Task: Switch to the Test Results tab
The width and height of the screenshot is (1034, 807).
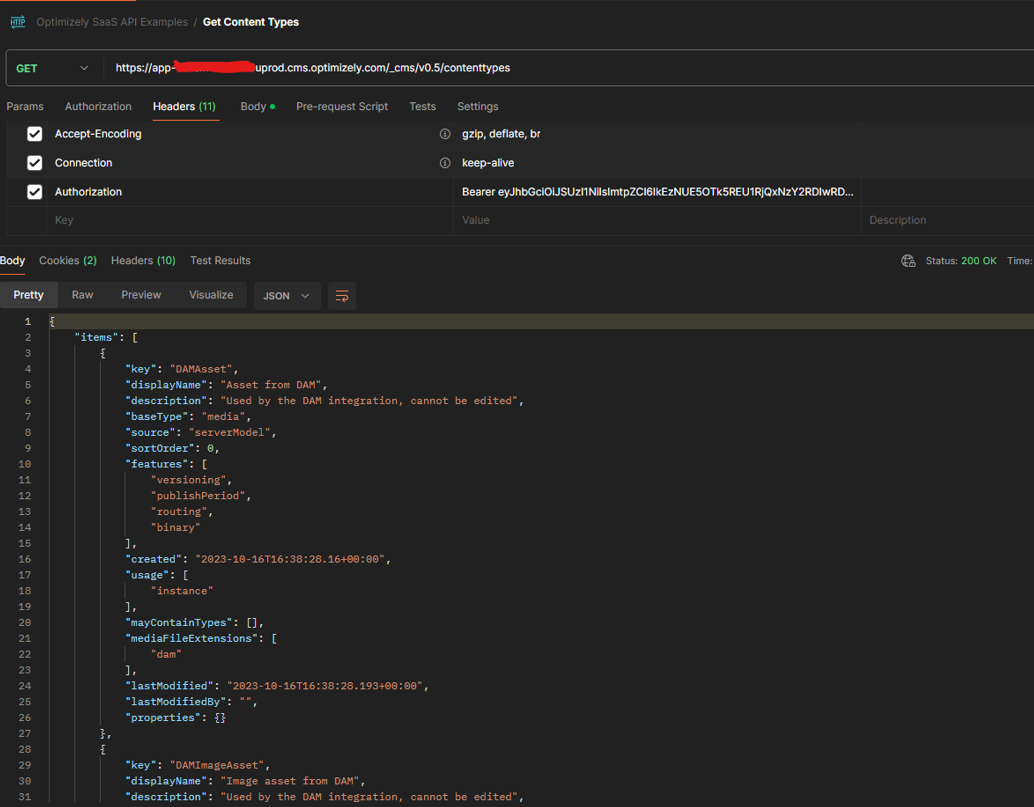Action: [x=220, y=260]
